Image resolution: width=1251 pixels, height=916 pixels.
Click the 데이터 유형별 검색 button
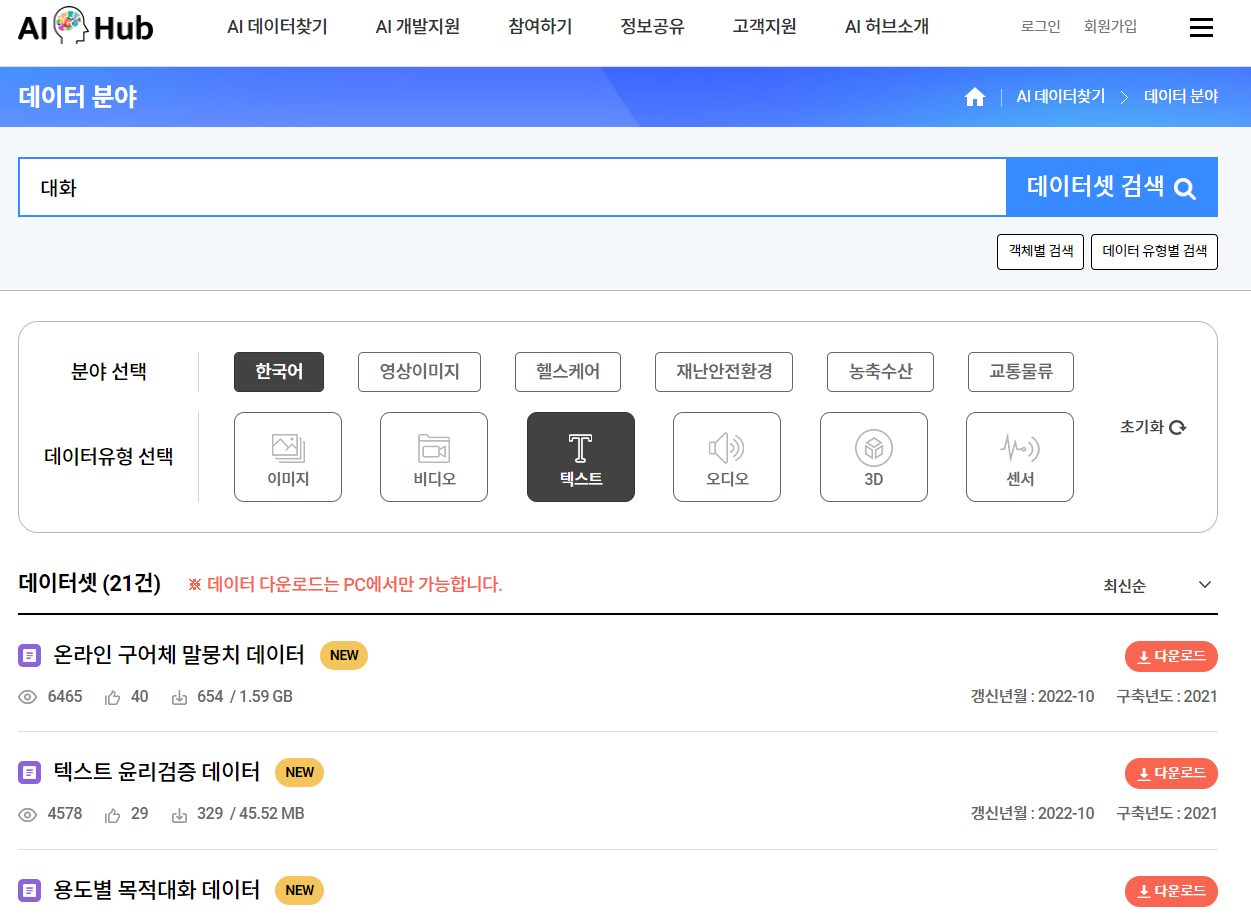coord(1154,251)
